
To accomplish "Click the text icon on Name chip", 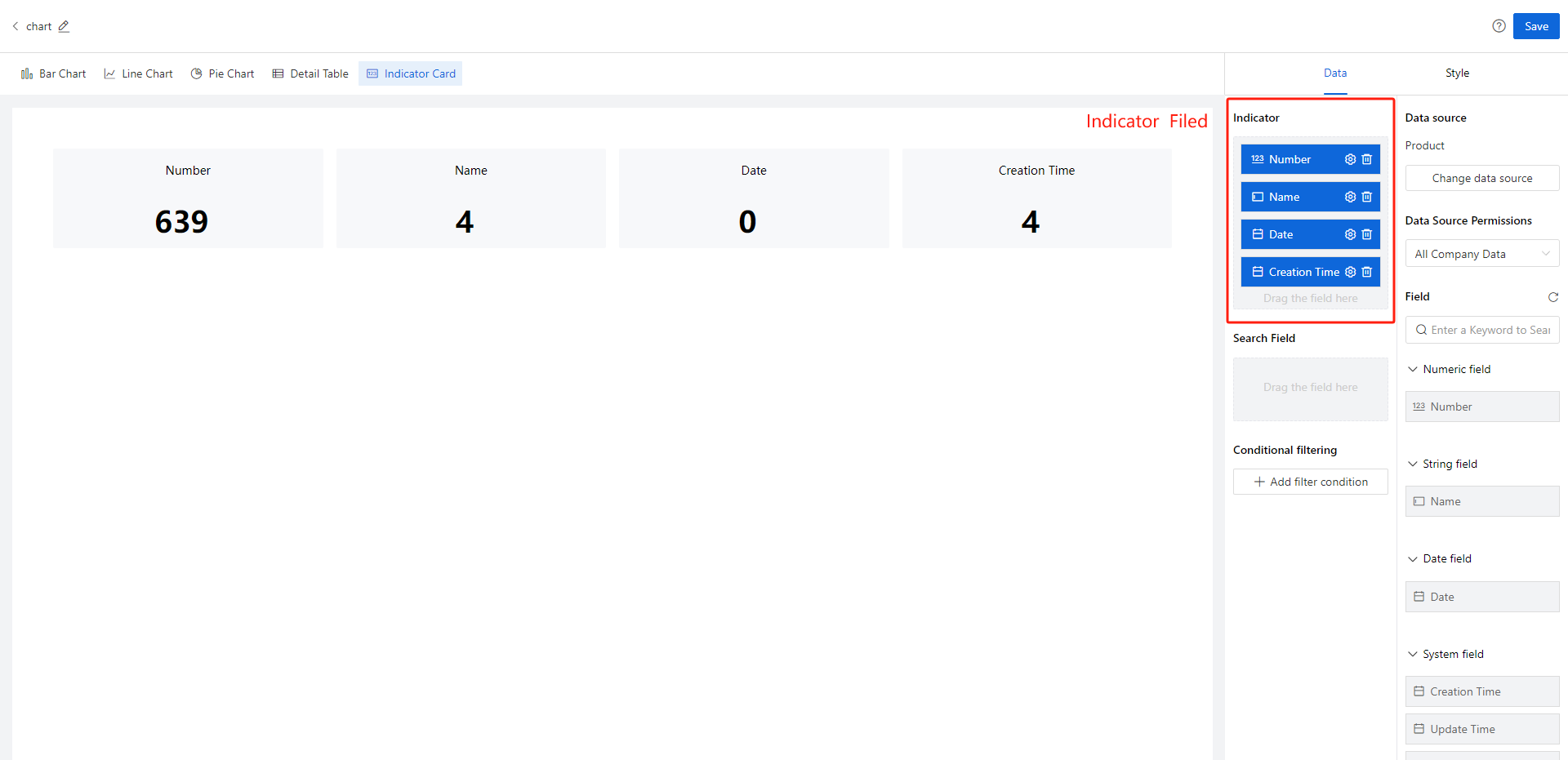I will [1258, 197].
